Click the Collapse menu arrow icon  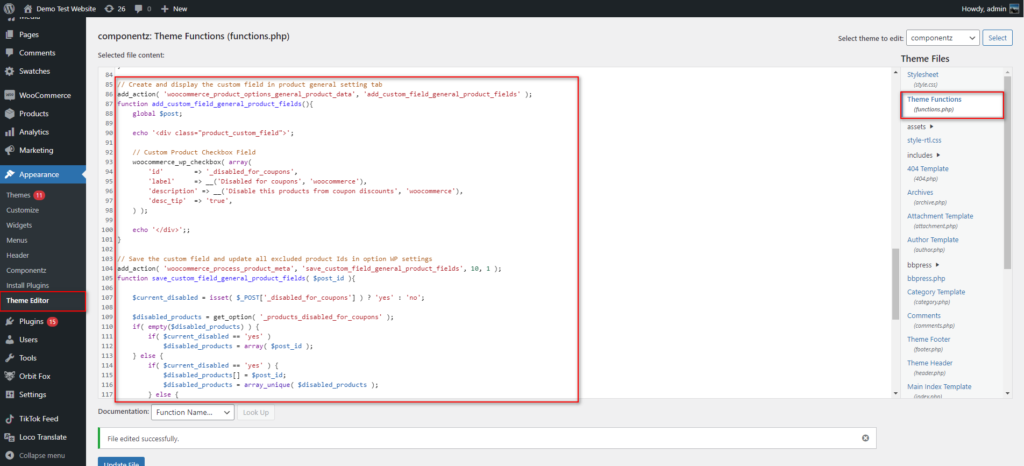point(10,456)
